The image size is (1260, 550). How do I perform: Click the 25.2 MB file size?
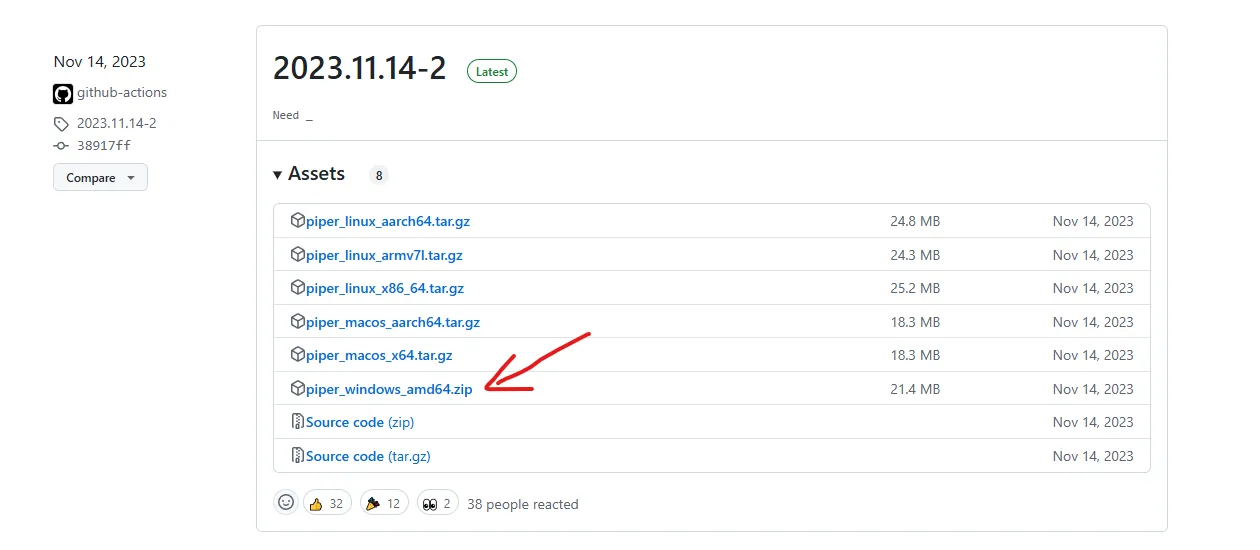[x=915, y=288]
